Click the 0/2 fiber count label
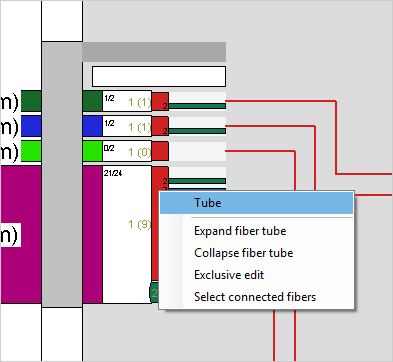Viewport: 393px width, 362px height. pyautogui.click(x=109, y=148)
